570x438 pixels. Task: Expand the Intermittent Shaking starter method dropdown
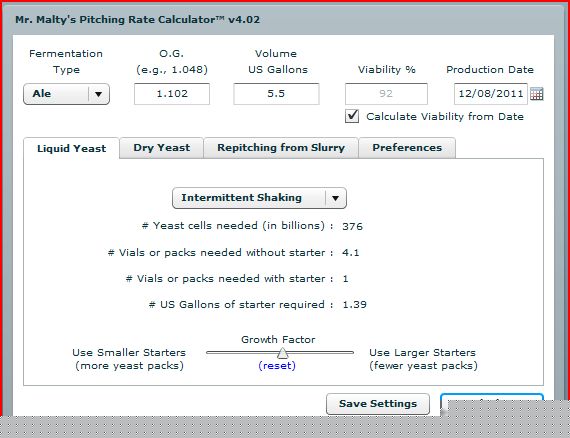(x=259, y=198)
